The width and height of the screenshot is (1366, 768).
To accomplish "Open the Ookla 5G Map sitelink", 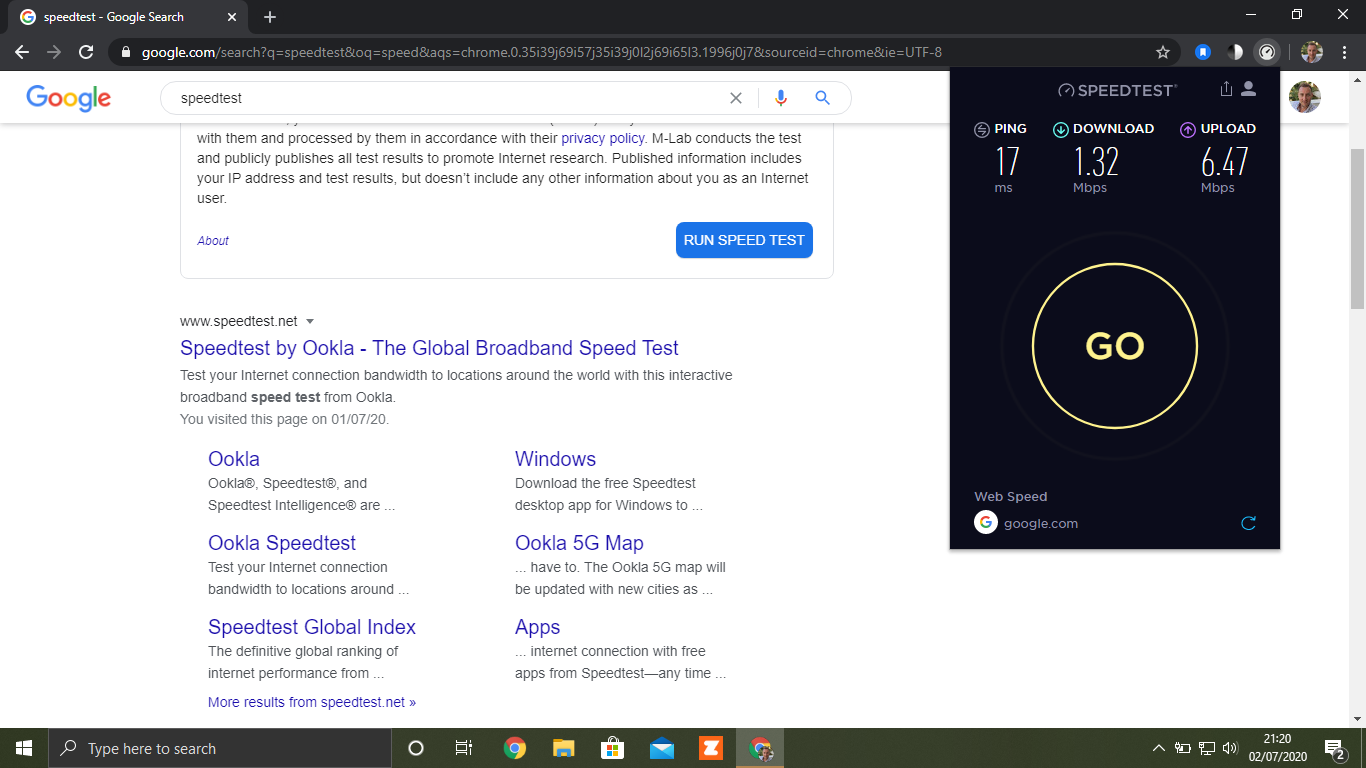I will [579, 543].
